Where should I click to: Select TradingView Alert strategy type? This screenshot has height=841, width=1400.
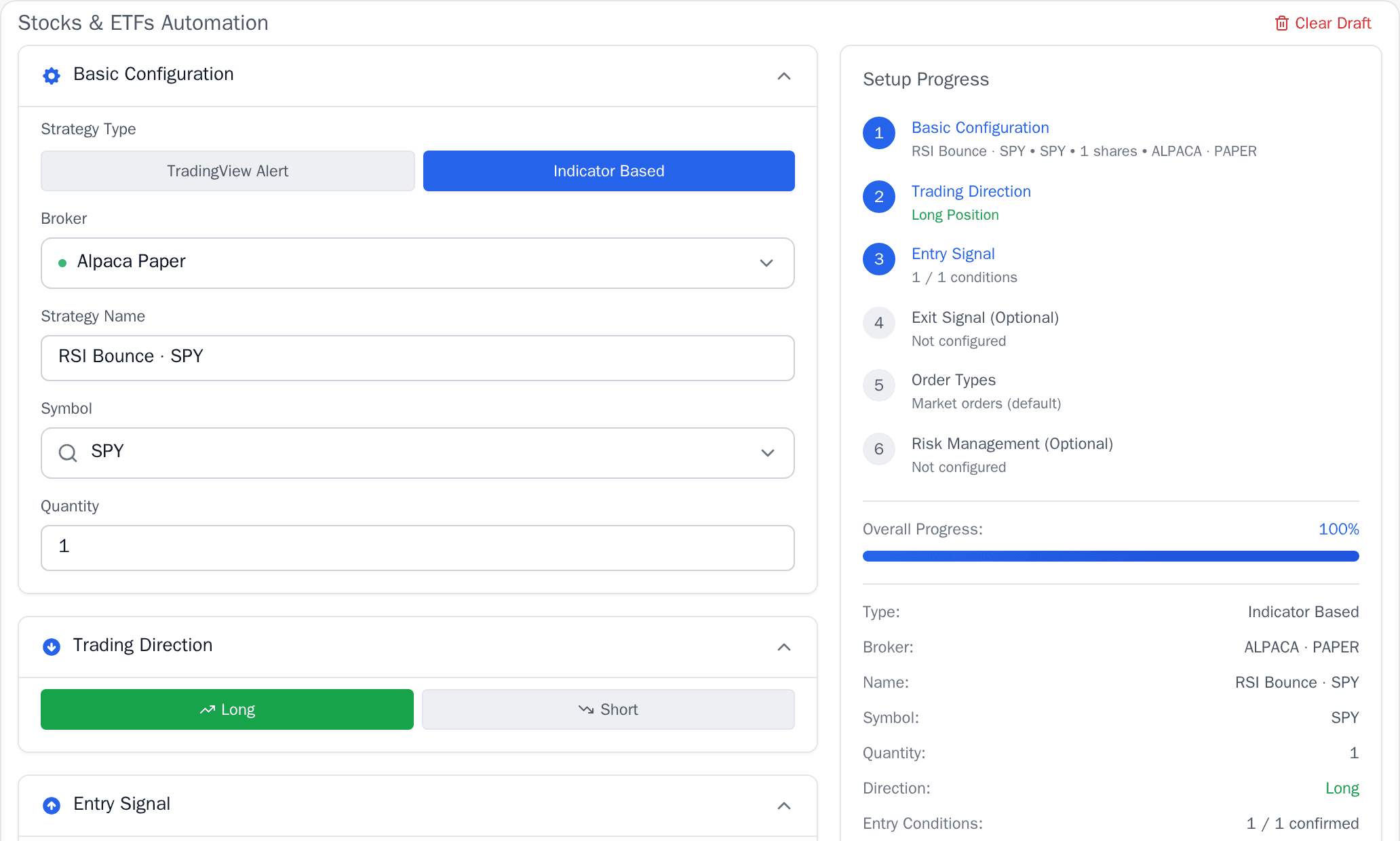pyautogui.click(x=228, y=171)
